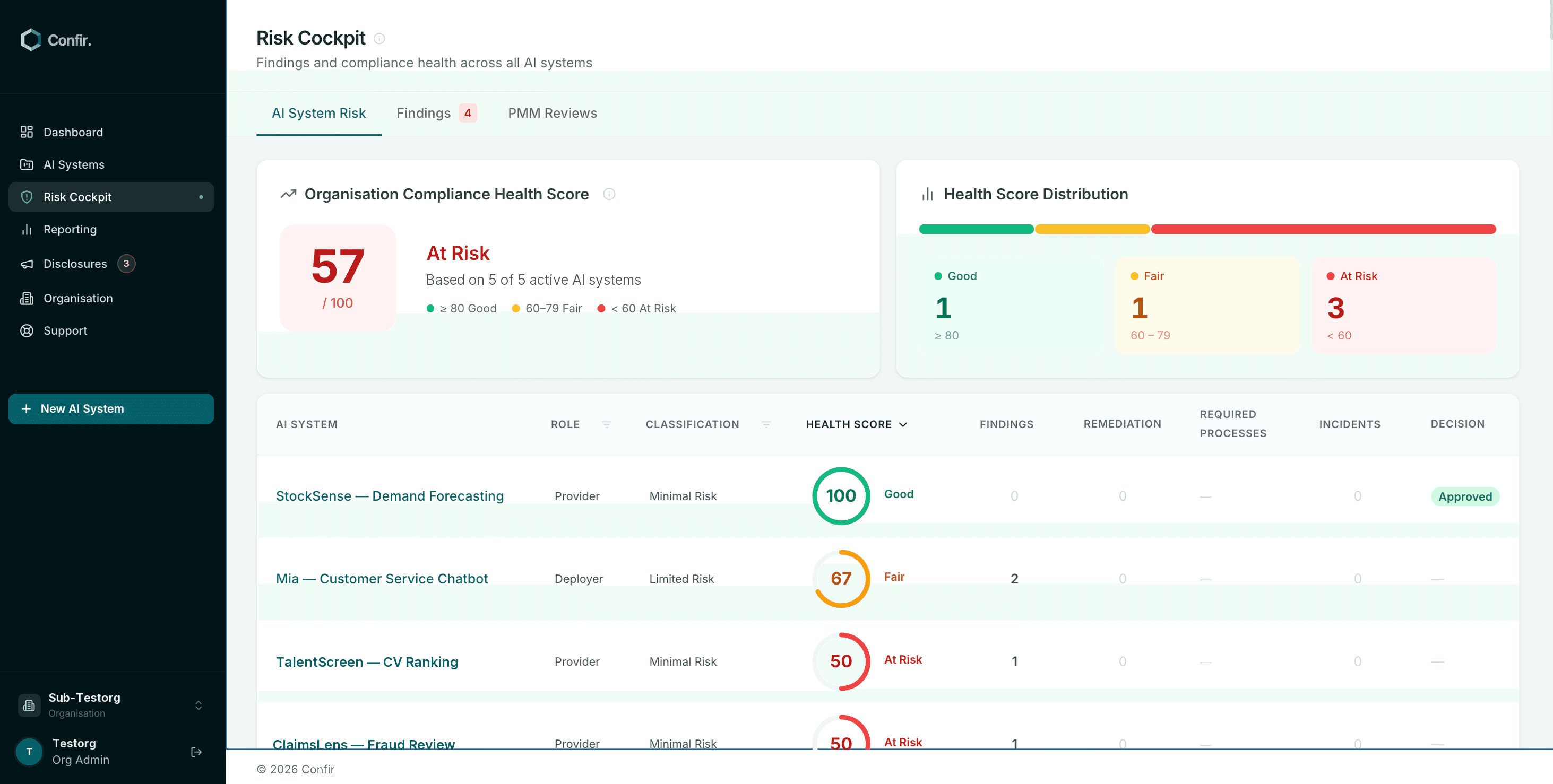Click the 57 / 100 organisation score tile
The height and width of the screenshot is (784, 1553).
338,277
